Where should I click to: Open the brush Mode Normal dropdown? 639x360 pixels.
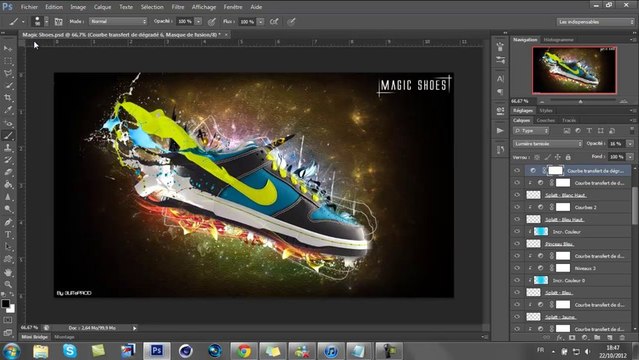tap(118, 21)
